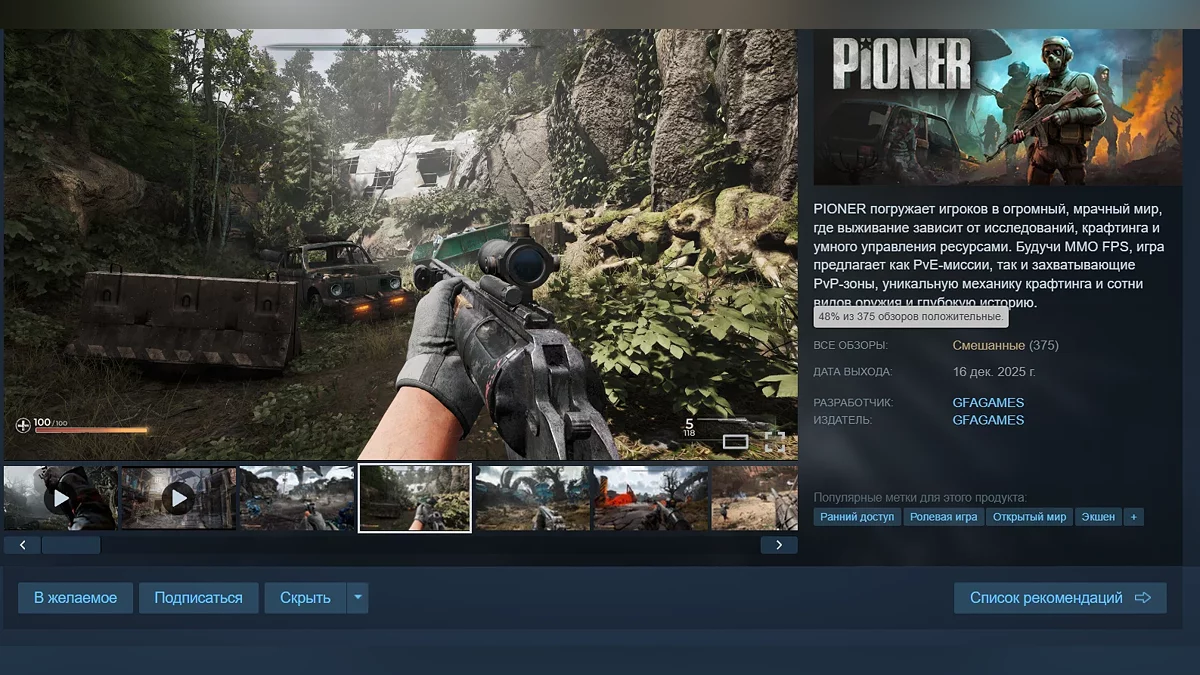
Task: Open the fifth screenshot thumbnail with the blue creature scene
Action: point(532,498)
